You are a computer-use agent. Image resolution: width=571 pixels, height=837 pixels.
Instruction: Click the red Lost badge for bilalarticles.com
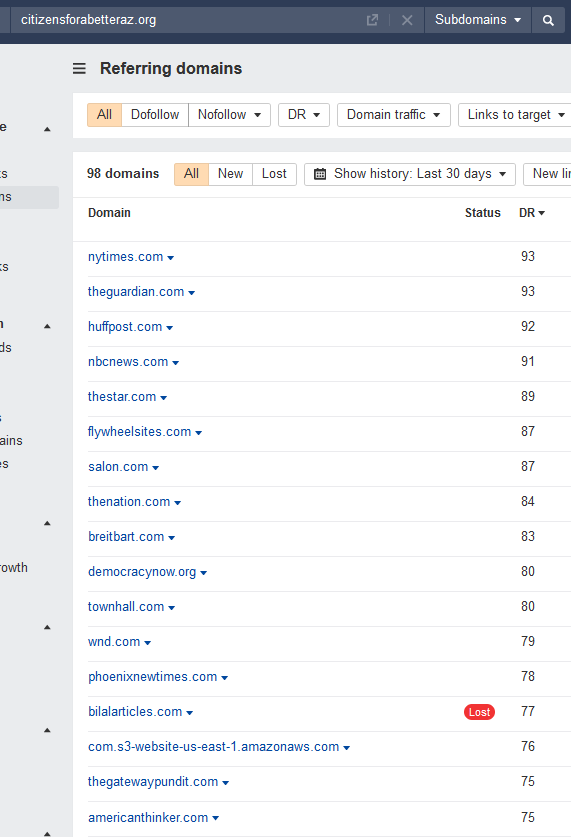tap(480, 712)
